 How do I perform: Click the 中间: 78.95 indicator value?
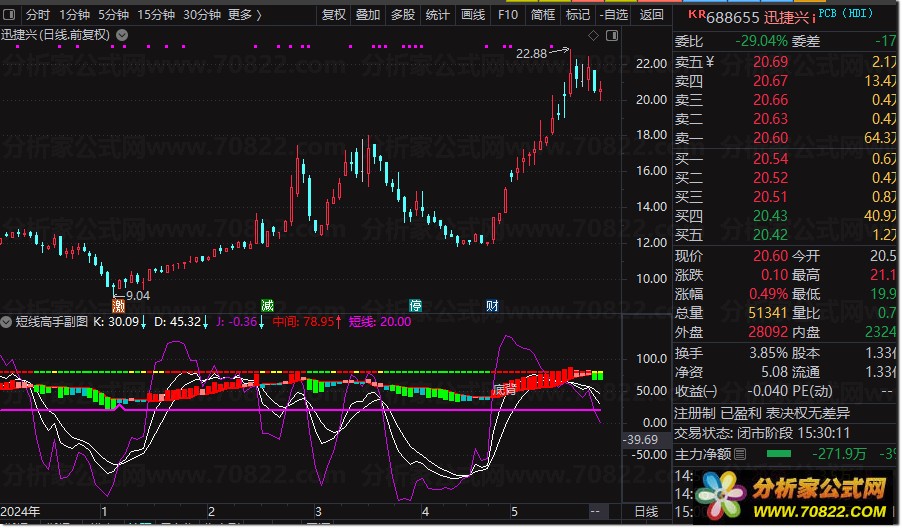tap(307, 322)
